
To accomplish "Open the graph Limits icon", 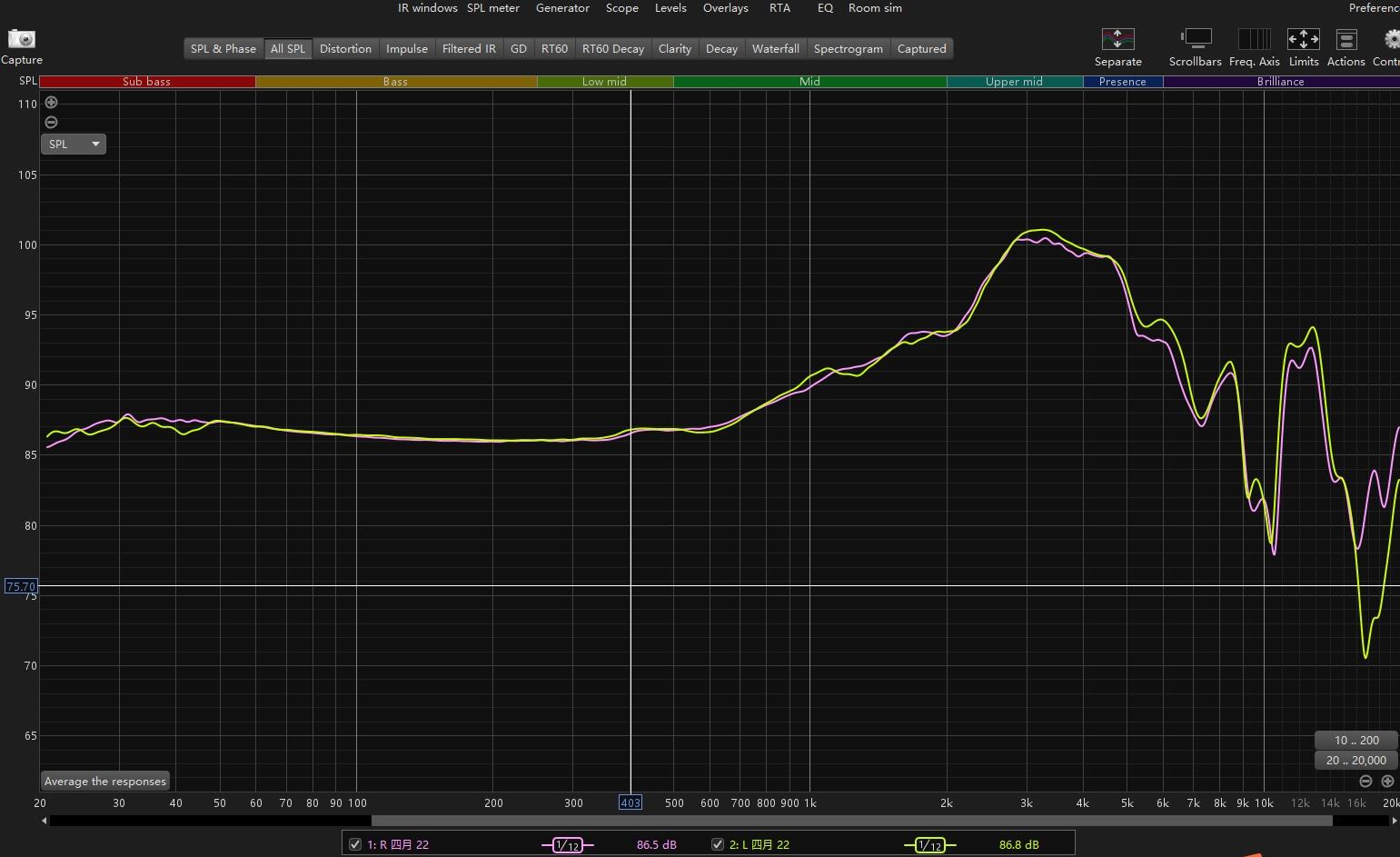I will [x=1303, y=39].
